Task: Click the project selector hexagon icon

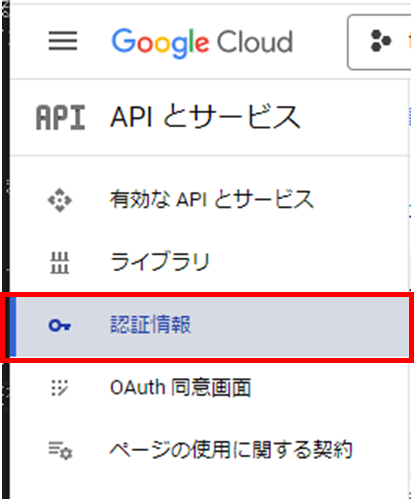Action: pos(381,41)
